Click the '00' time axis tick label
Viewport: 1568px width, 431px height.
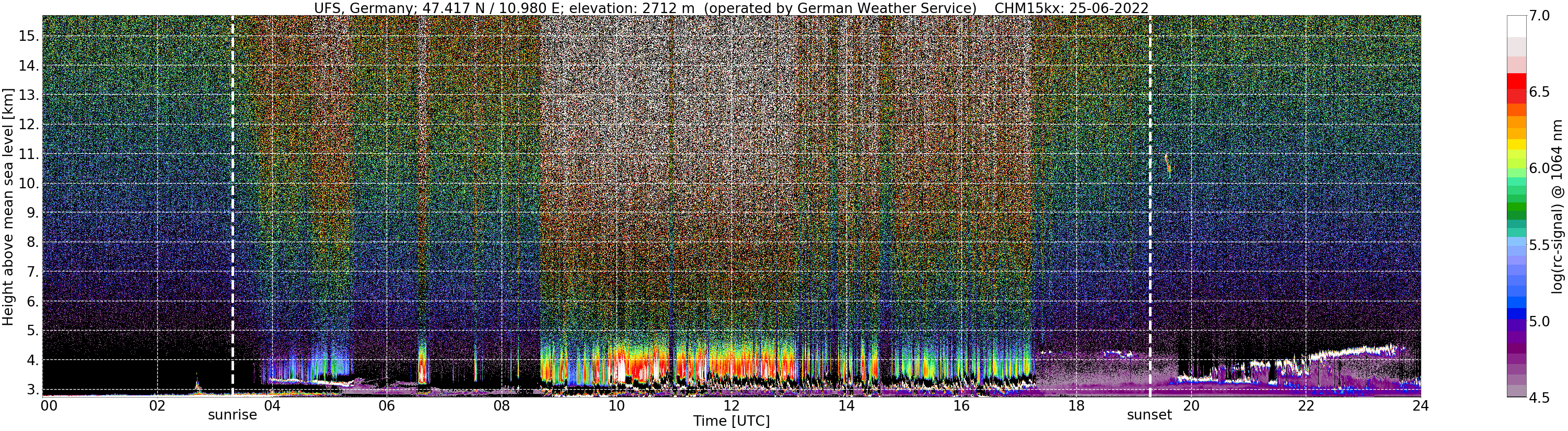coord(49,405)
